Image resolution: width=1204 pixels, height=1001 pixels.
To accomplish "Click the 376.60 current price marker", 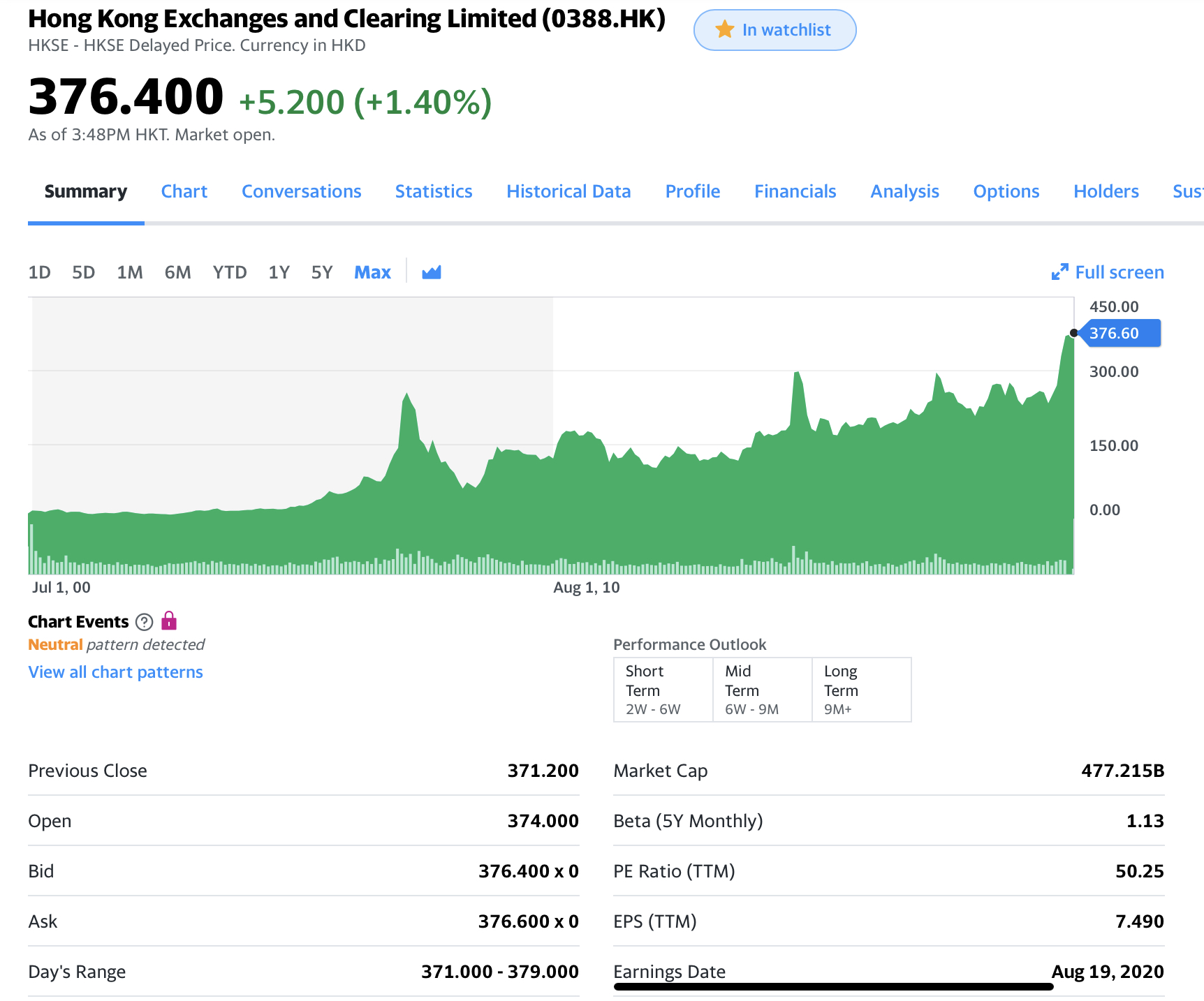I will (1118, 334).
